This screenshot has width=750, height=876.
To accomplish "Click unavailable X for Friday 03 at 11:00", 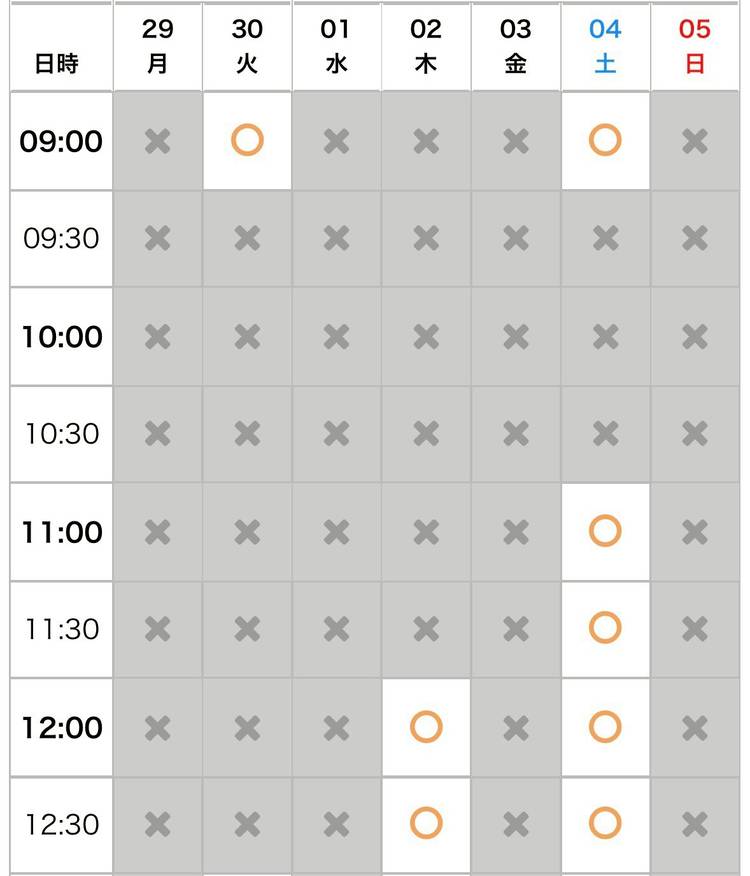I will pyautogui.click(x=516, y=532).
